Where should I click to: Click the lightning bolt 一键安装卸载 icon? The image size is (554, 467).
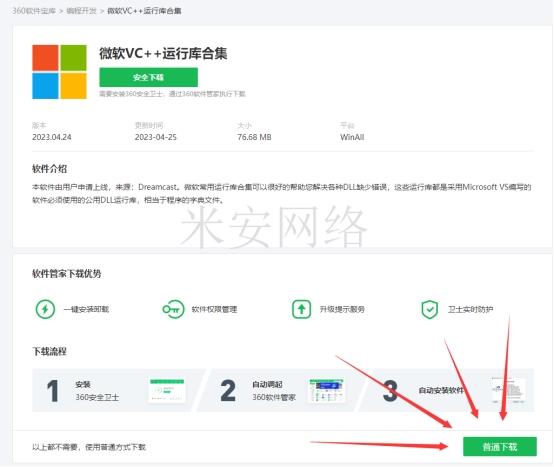pos(45,309)
